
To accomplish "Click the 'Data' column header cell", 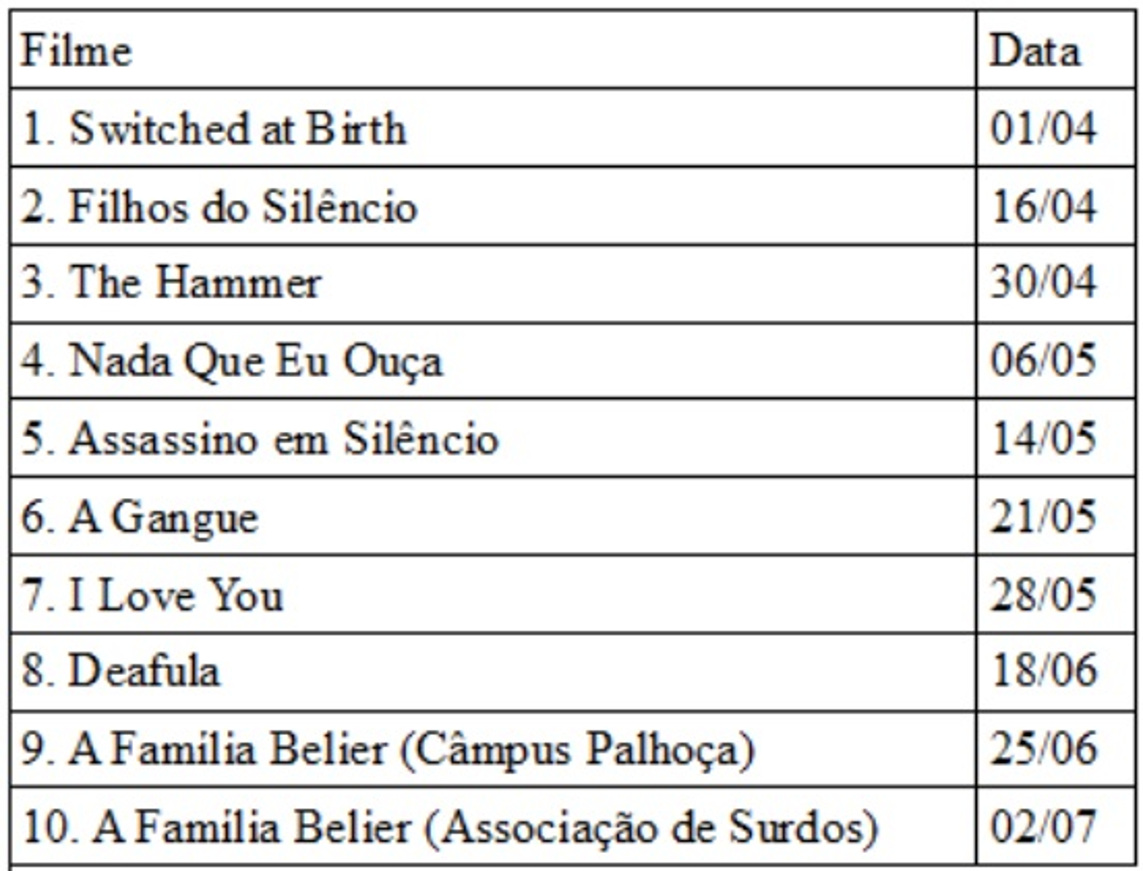I will 1035,52.
